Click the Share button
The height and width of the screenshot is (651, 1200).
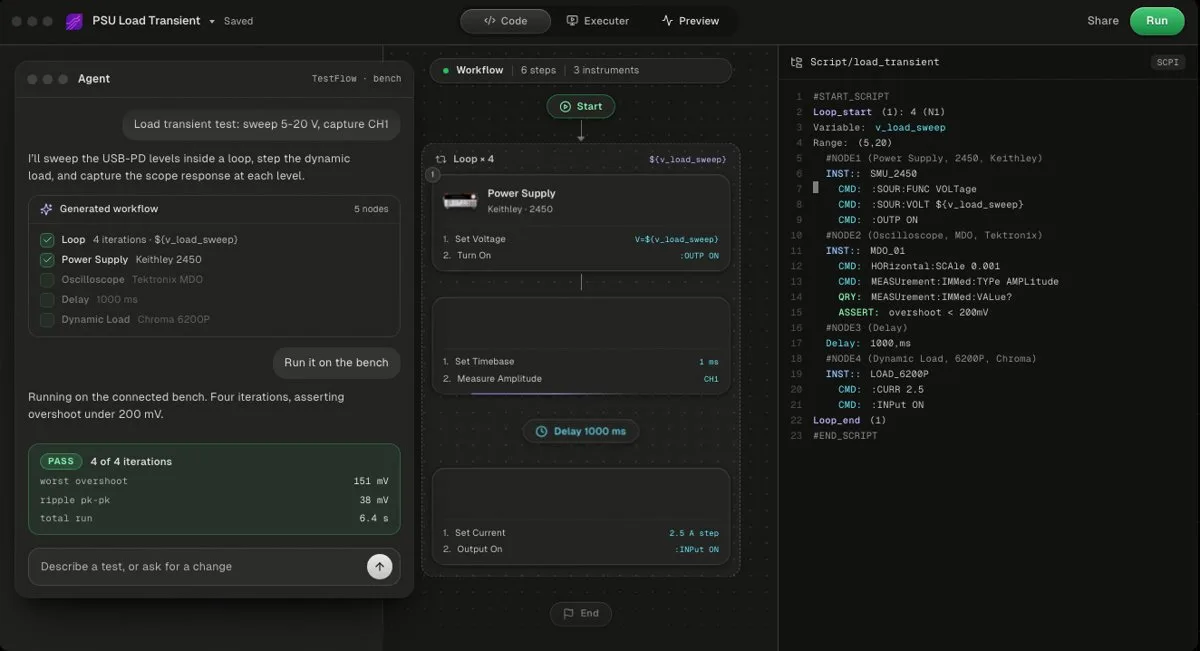tap(1103, 21)
